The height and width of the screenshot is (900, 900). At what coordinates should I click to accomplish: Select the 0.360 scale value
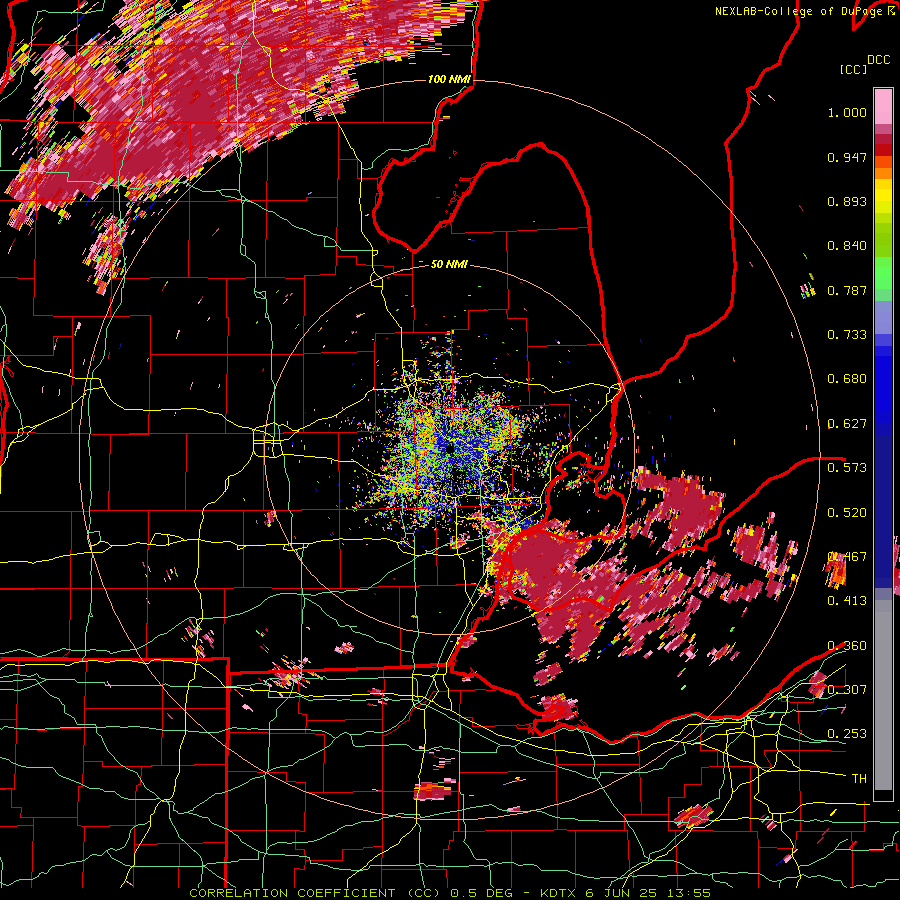coord(847,646)
